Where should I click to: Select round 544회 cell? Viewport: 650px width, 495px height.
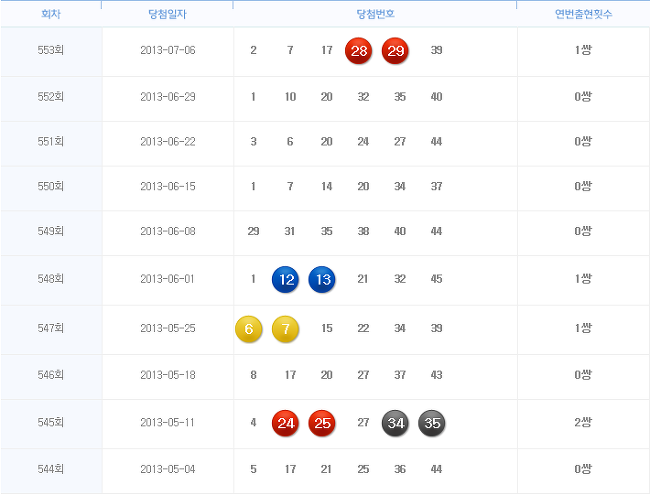coord(51,469)
